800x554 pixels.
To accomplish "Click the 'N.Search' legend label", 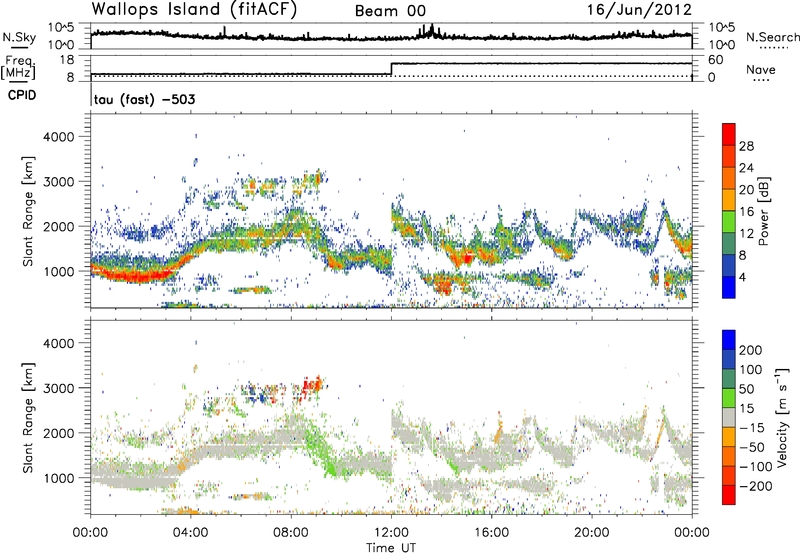I will (772, 37).
